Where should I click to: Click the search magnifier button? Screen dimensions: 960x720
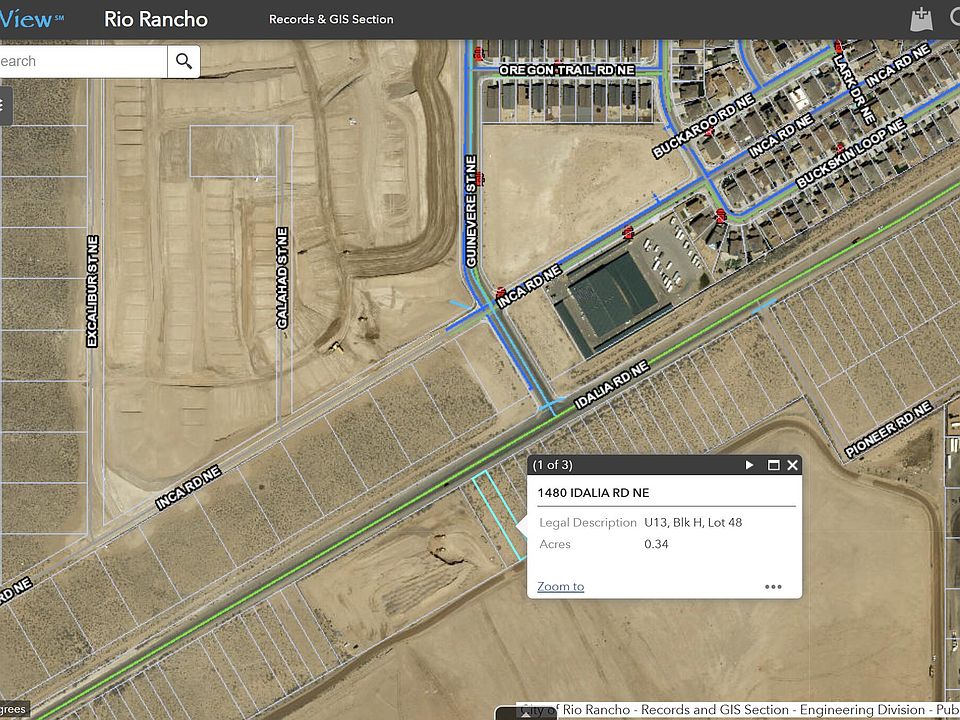184,61
